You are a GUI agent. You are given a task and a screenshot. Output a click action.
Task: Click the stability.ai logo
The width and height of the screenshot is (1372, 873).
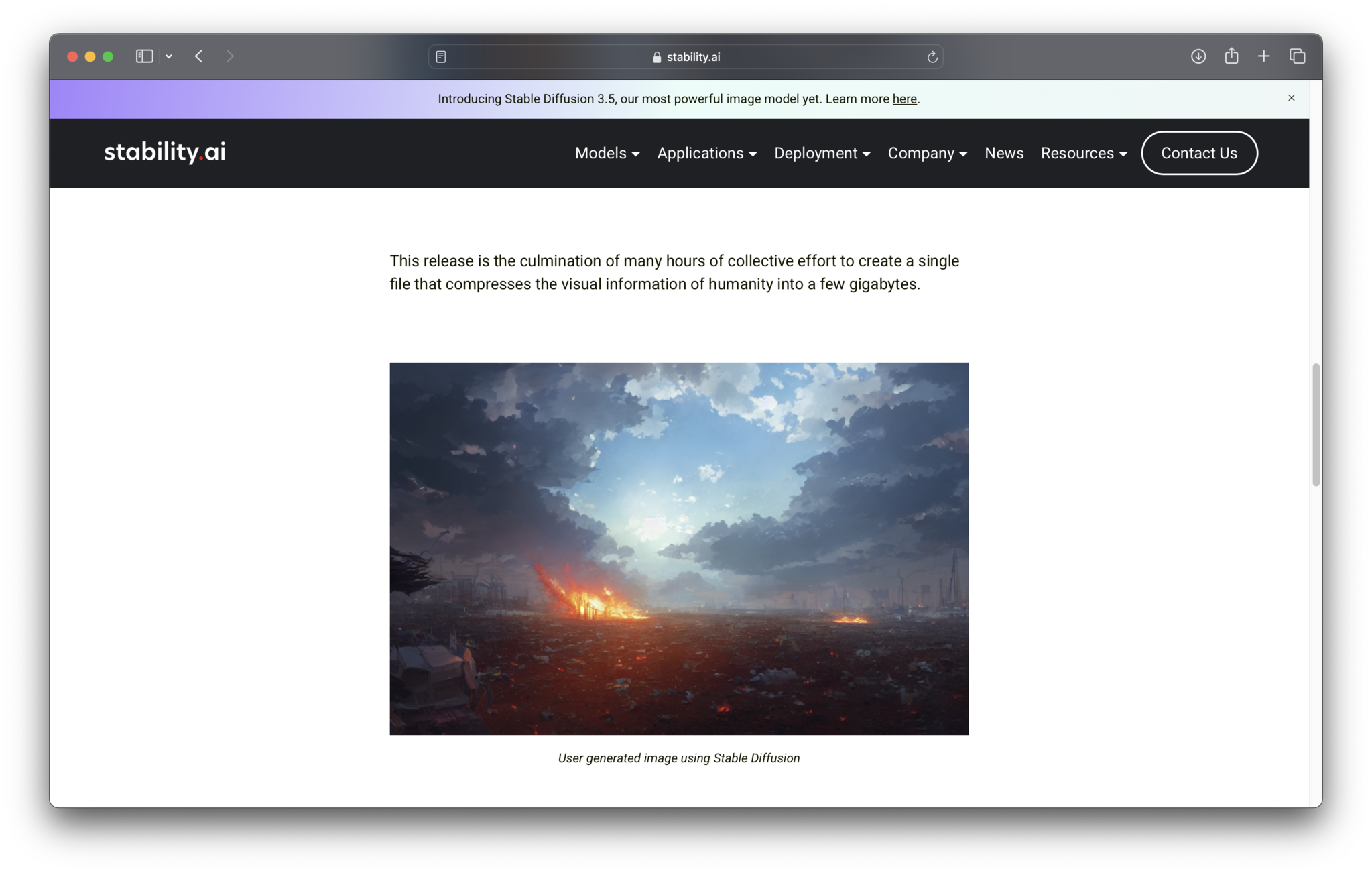[x=165, y=152]
